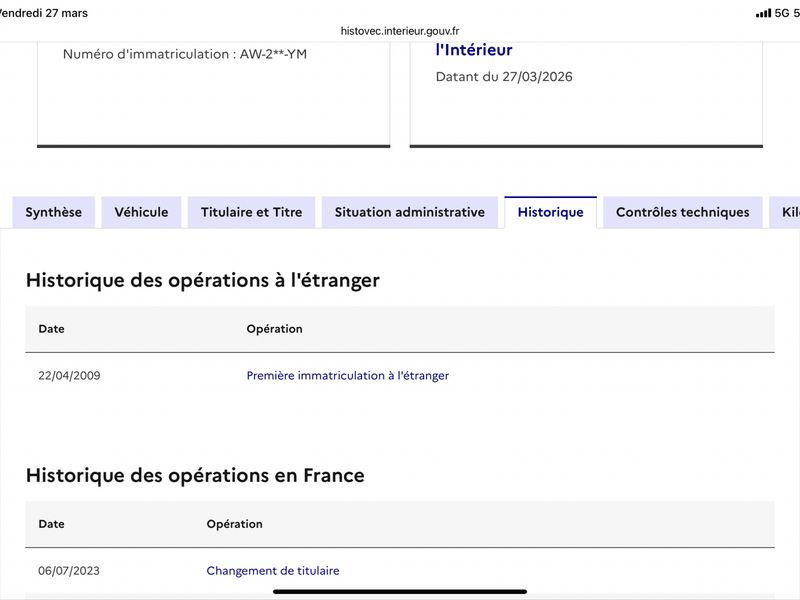Click the Première immatriculation à l'étranger link

point(347,376)
